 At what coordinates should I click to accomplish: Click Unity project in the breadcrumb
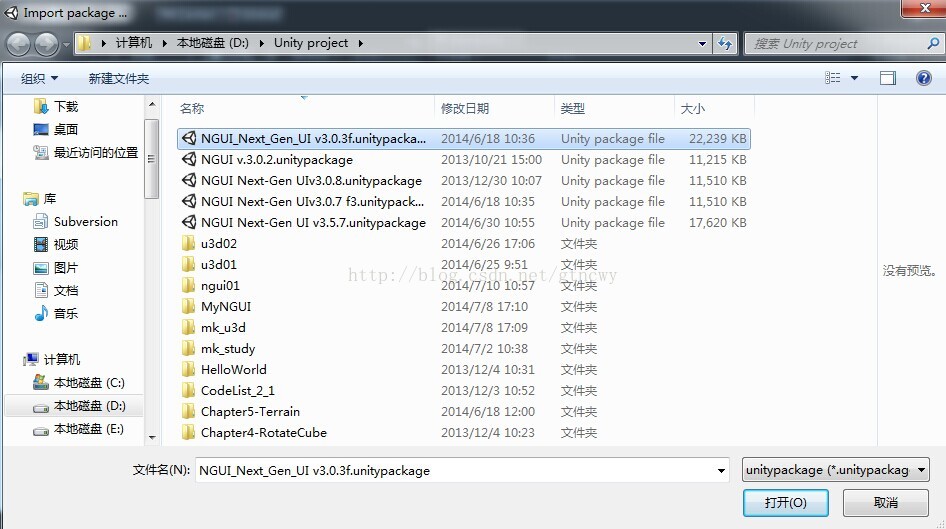311,43
